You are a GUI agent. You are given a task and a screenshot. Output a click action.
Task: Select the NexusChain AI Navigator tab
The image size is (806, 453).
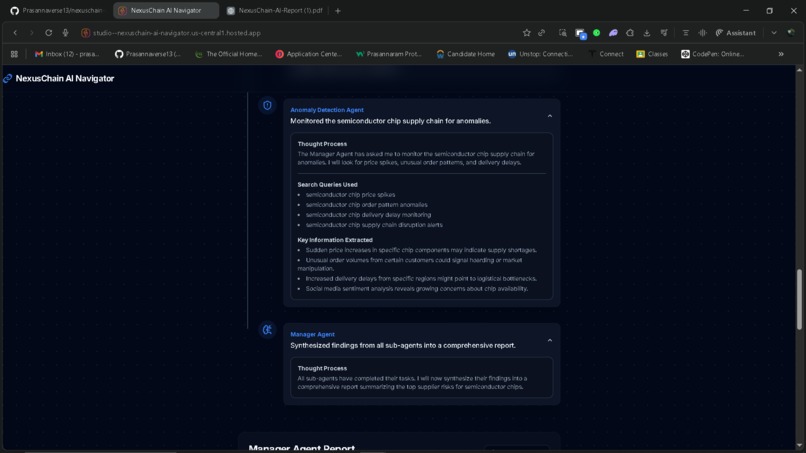tap(166, 10)
